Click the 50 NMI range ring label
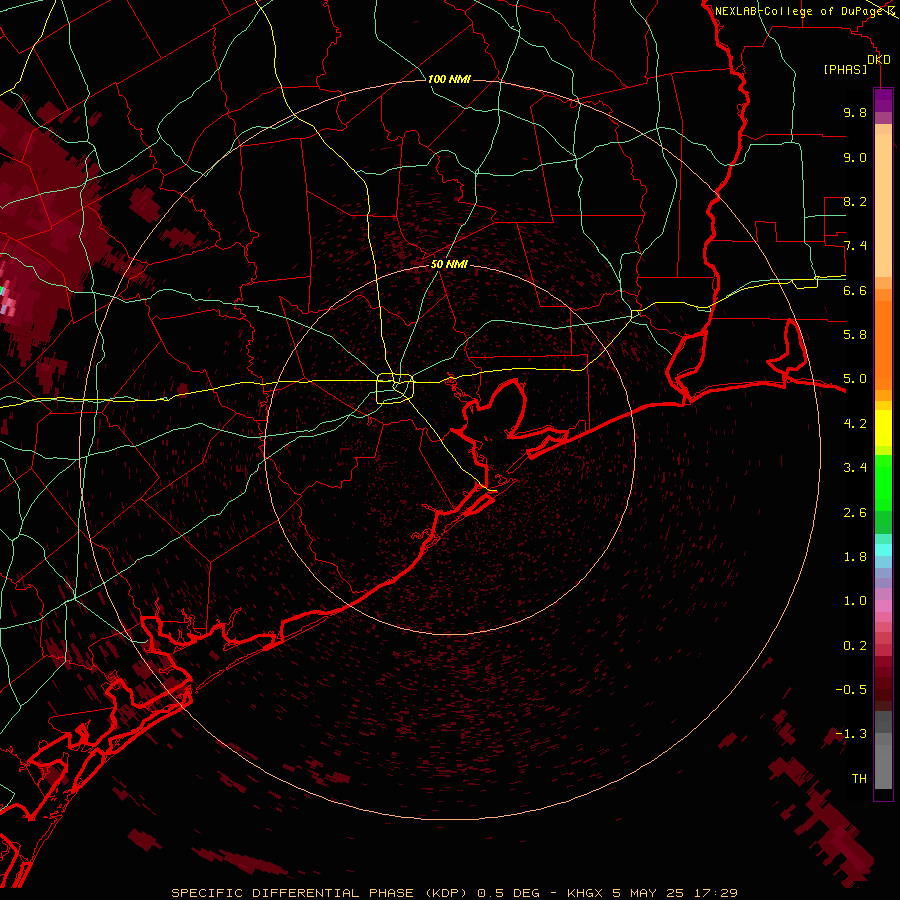The width and height of the screenshot is (900, 900). [x=449, y=264]
